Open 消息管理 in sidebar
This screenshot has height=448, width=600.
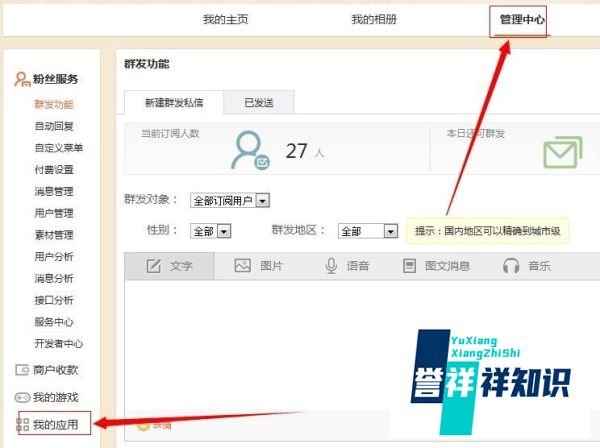click(x=54, y=191)
